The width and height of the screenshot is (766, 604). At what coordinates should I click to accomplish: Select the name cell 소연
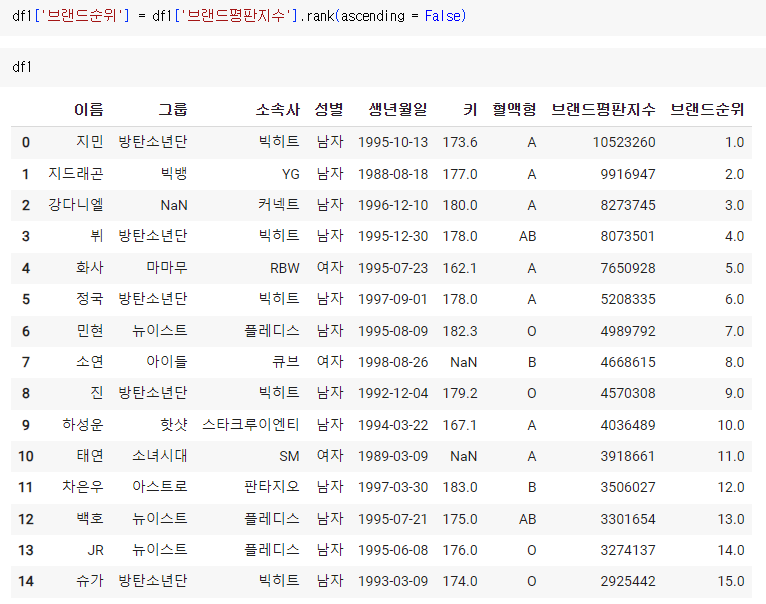[89, 362]
